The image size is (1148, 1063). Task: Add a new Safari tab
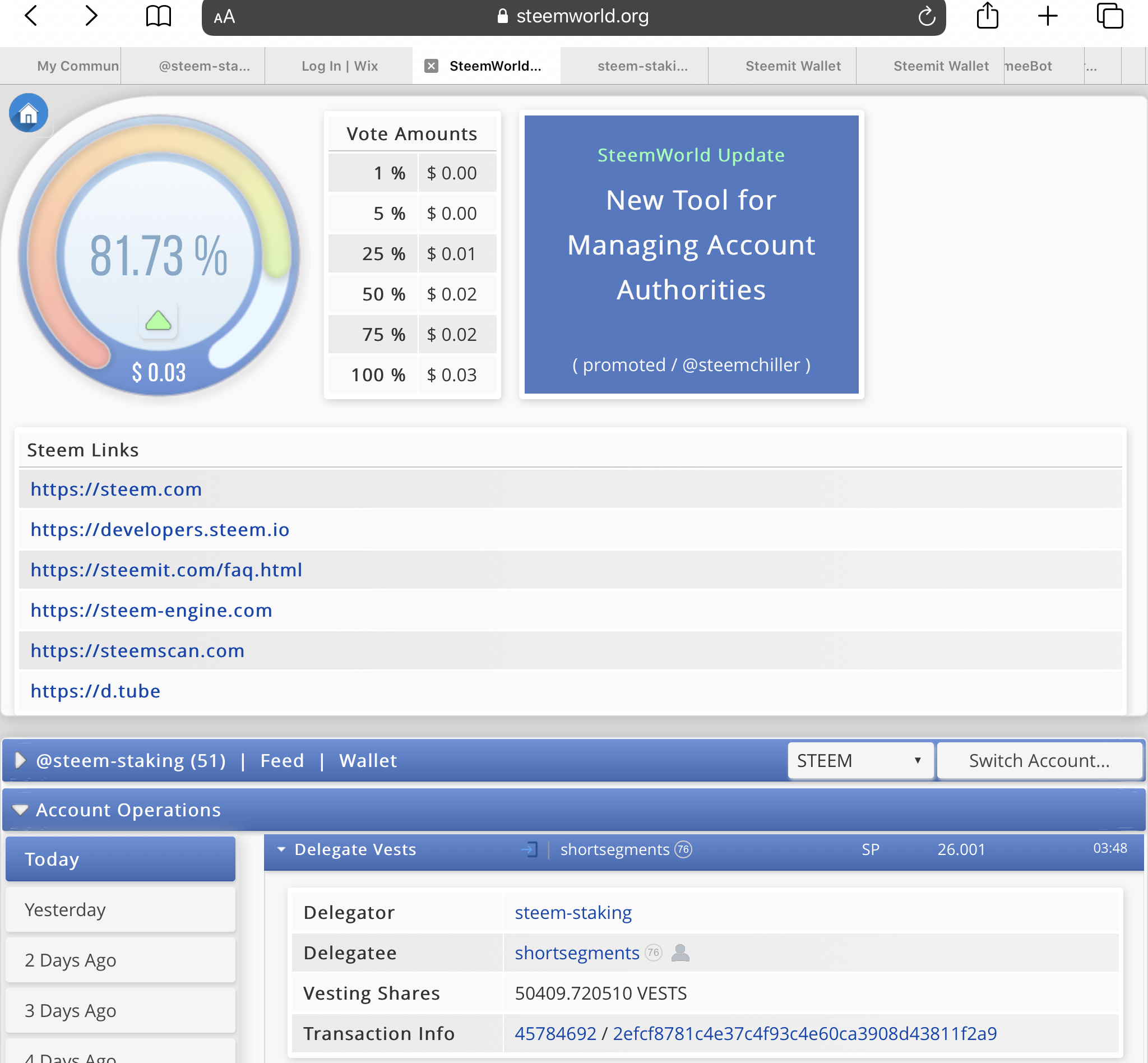point(1048,16)
